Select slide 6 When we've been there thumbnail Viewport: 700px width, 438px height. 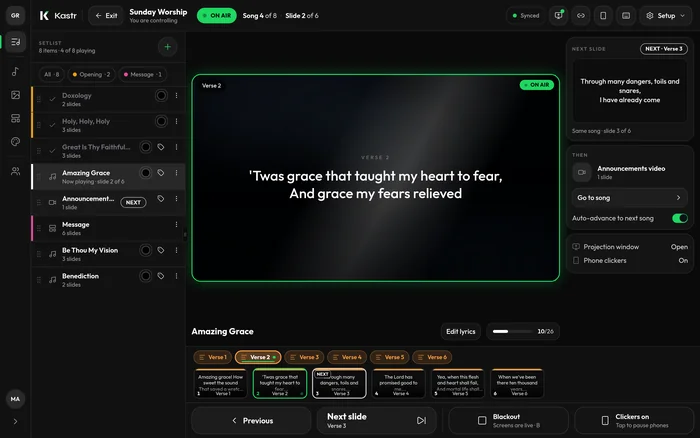[x=517, y=383]
